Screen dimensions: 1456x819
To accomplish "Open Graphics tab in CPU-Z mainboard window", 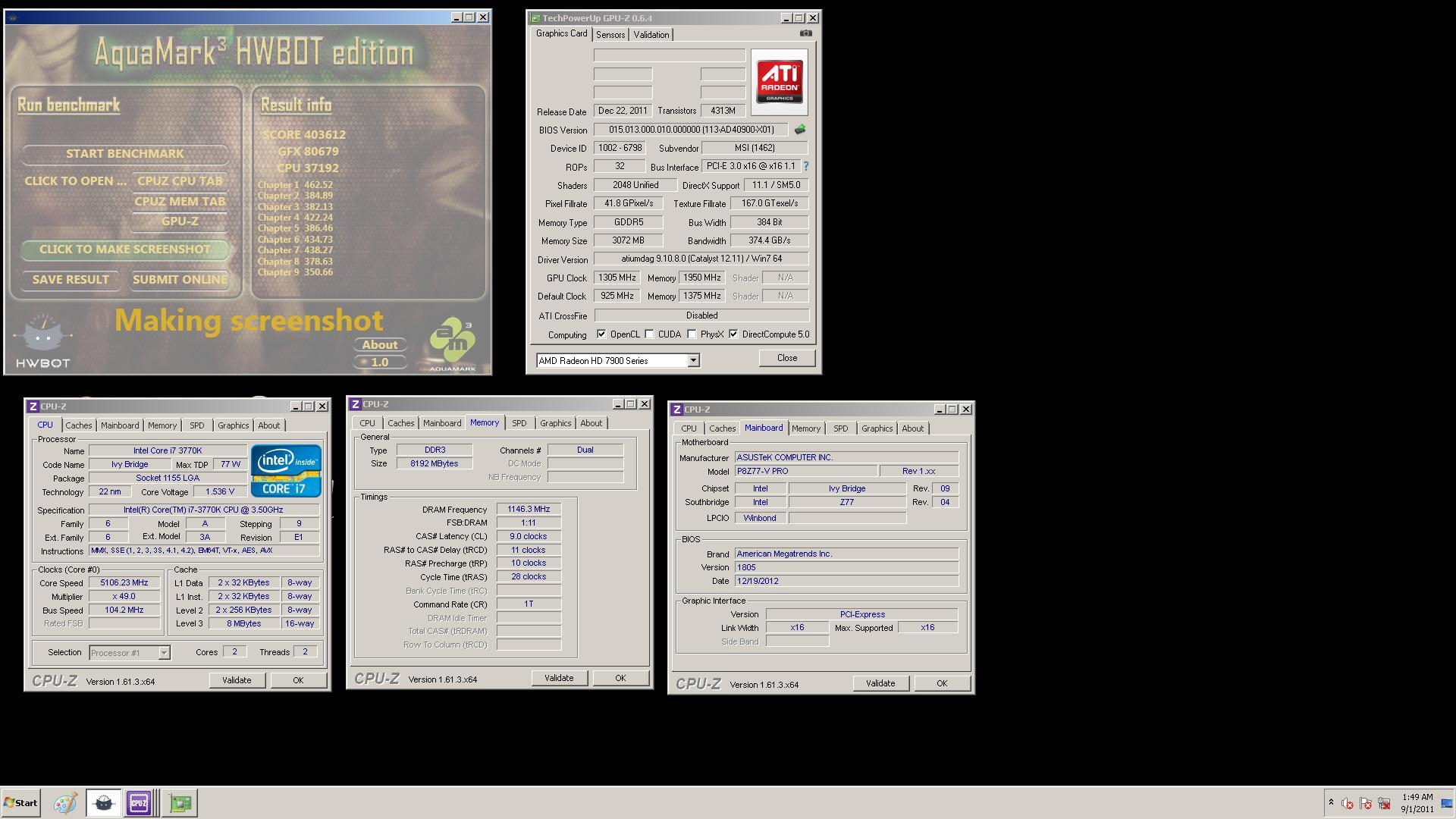I will (877, 428).
